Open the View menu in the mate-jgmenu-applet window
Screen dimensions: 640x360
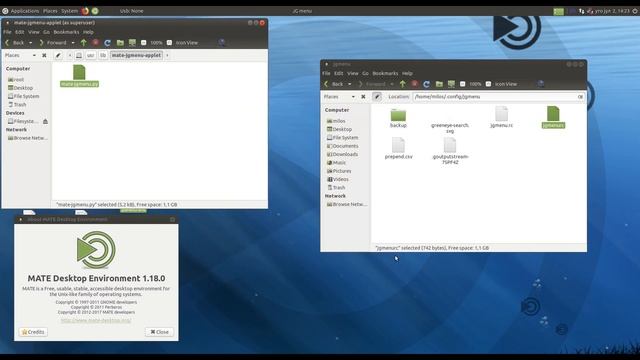click(34, 32)
